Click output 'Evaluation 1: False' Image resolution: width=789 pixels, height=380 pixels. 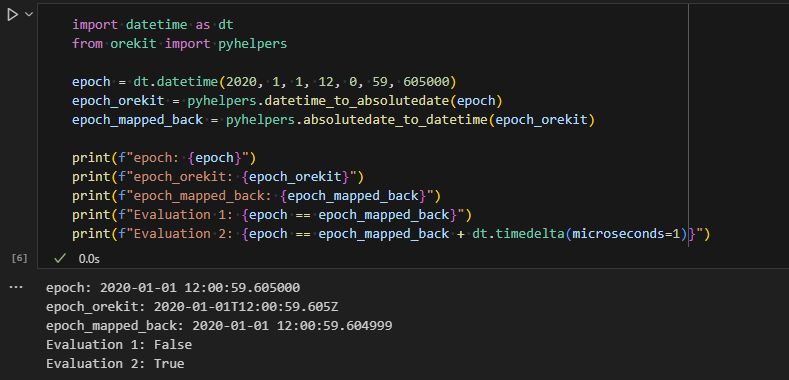[x=119, y=345]
